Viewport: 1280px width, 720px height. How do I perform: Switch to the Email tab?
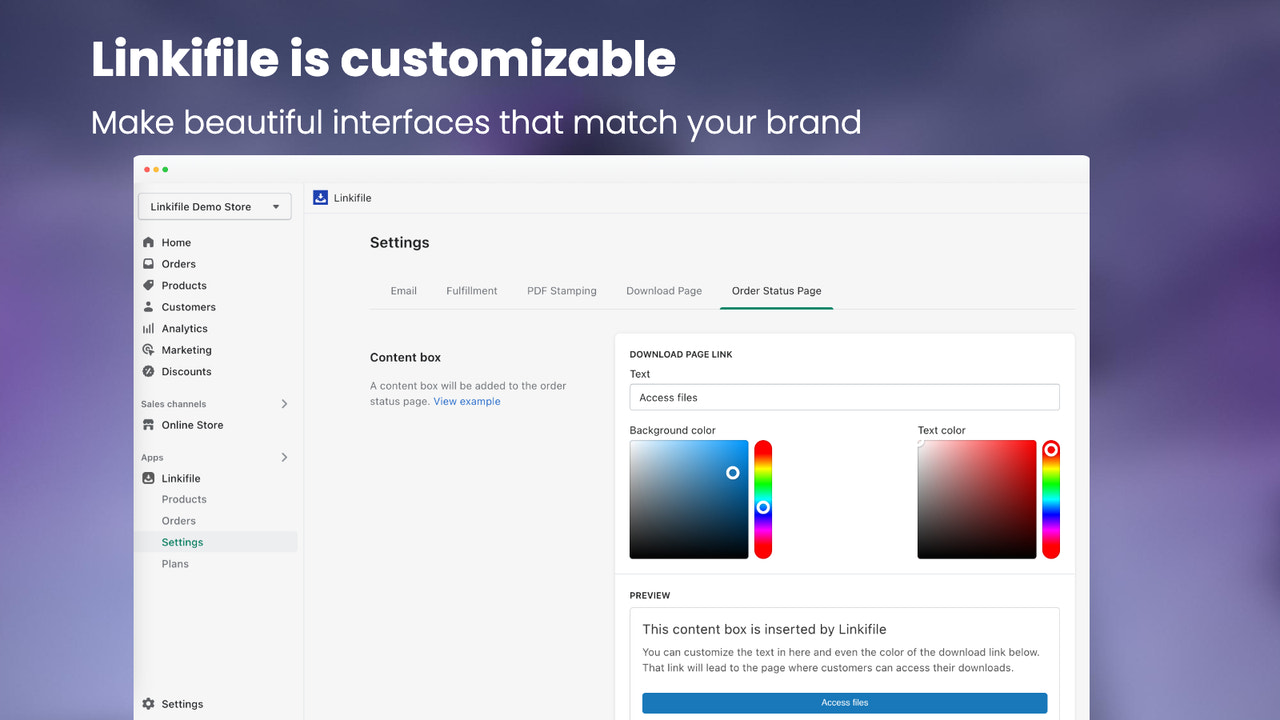pyautogui.click(x=404, y=291)
